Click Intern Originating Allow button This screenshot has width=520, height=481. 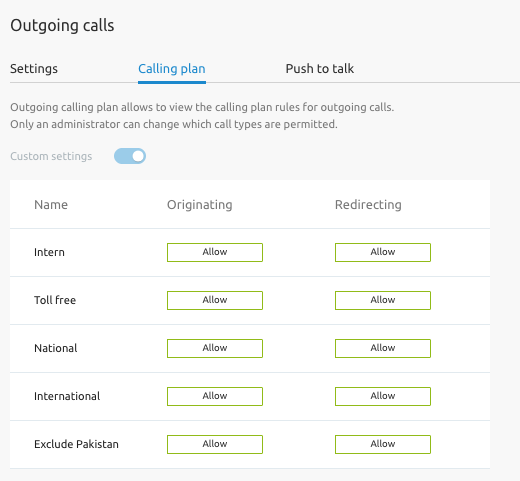215,252
